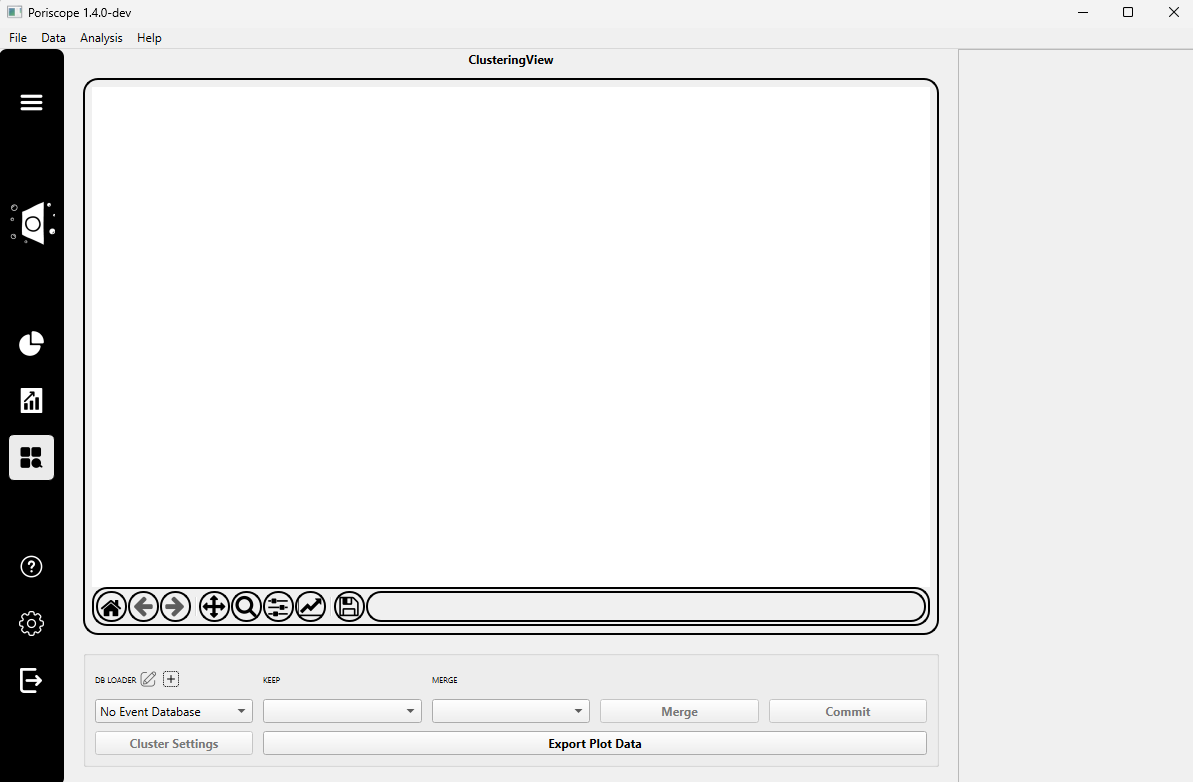Select the pie chart view in sidebar

coord(31,343)
